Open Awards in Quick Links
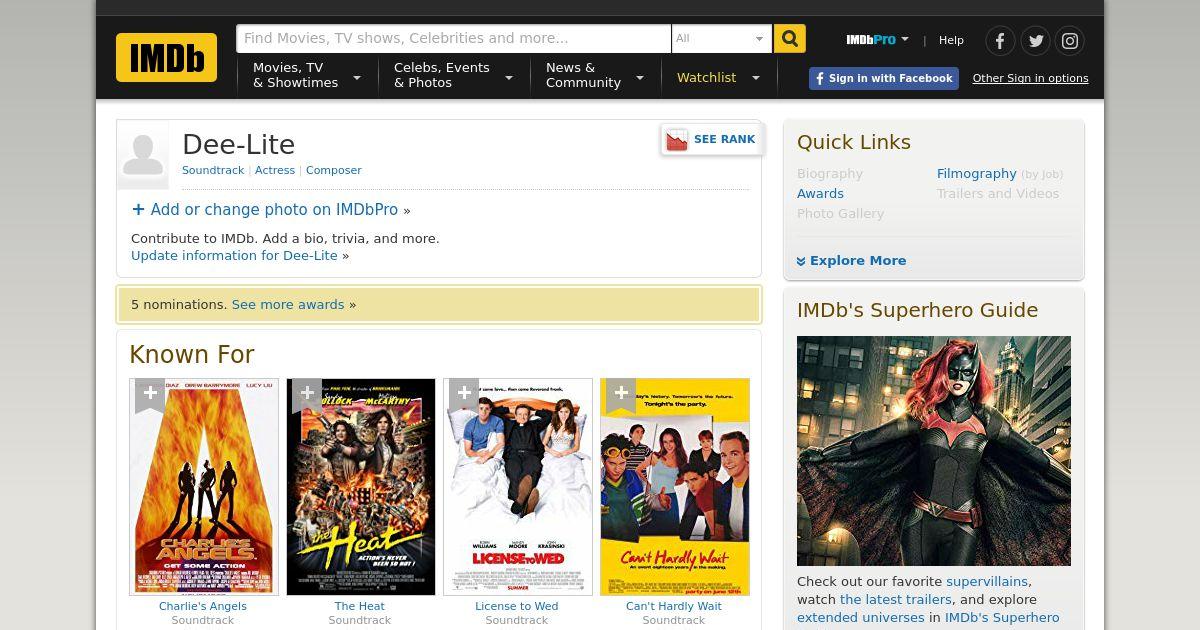 coord(820,193)
